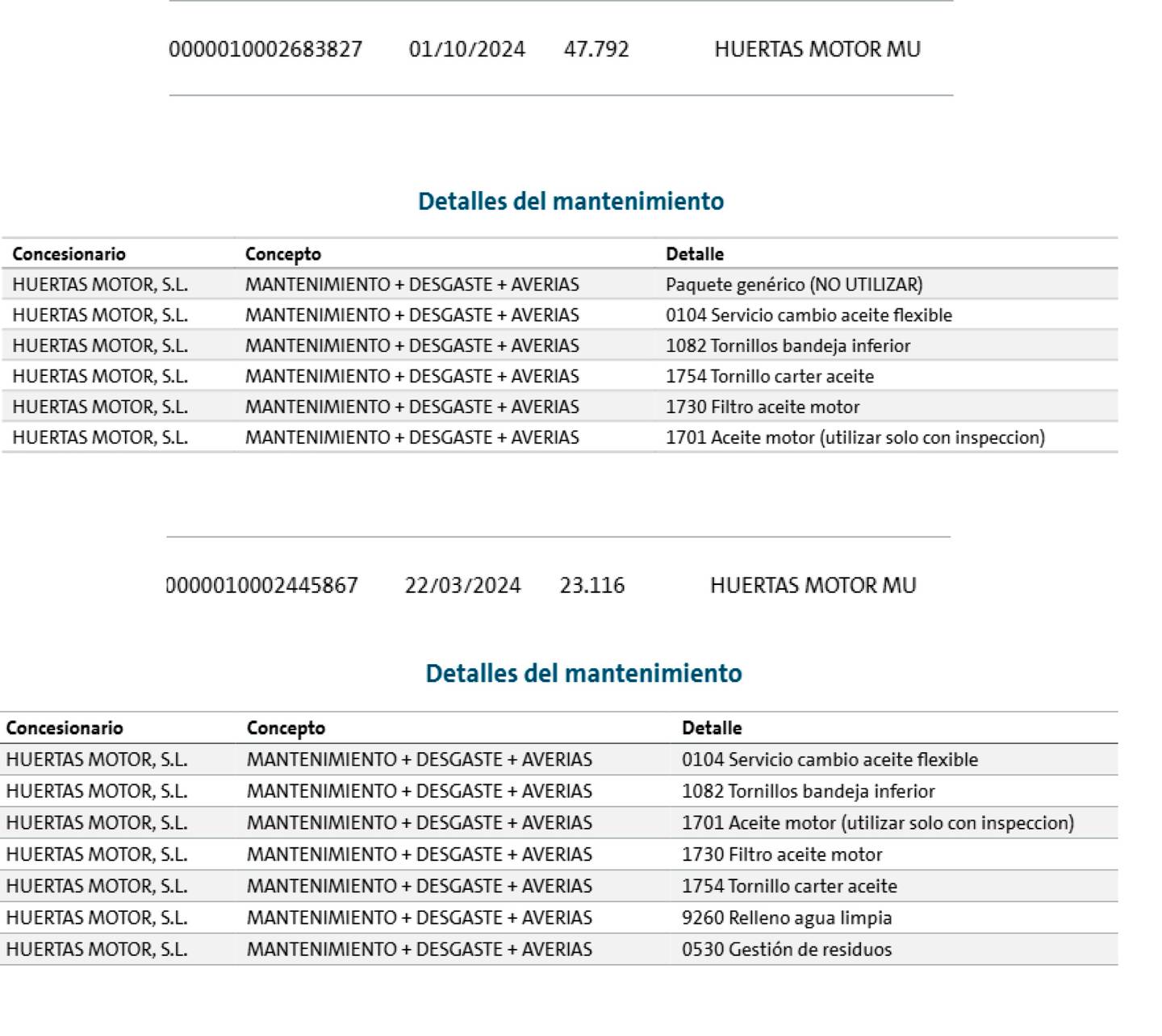The image size is (1162, 1036).
Task: Click "1754 Tornillo carter aceite" in the 01/10/2024 table
Action: coord(770,377)
